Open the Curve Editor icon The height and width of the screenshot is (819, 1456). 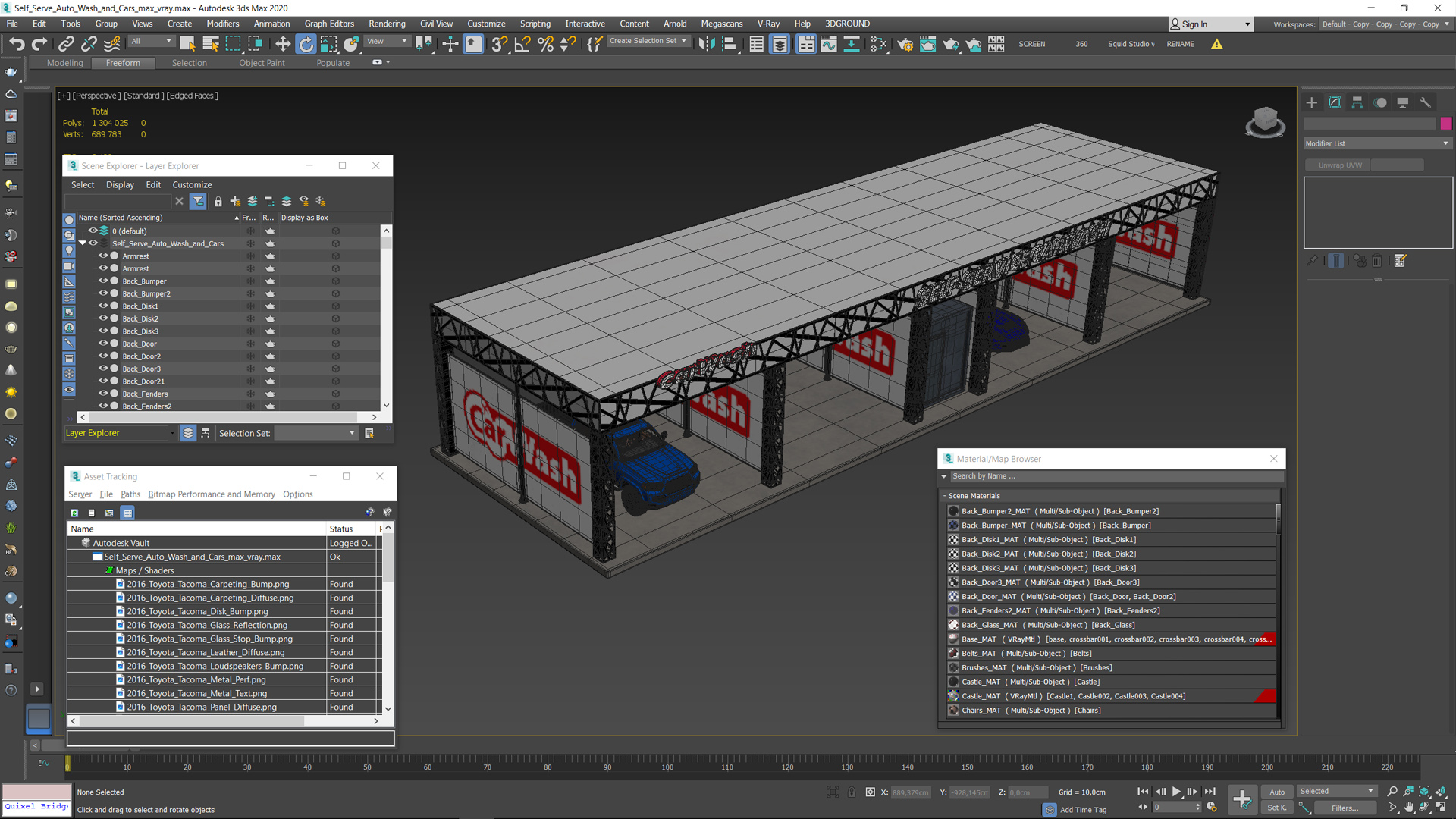tap(829, 44)
